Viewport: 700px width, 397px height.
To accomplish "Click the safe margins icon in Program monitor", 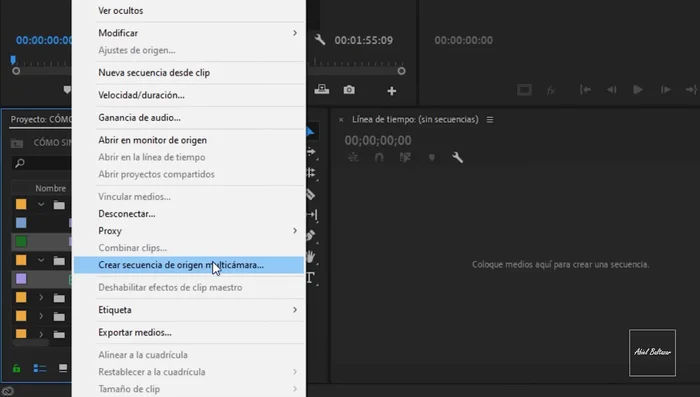I will point(524,90).
